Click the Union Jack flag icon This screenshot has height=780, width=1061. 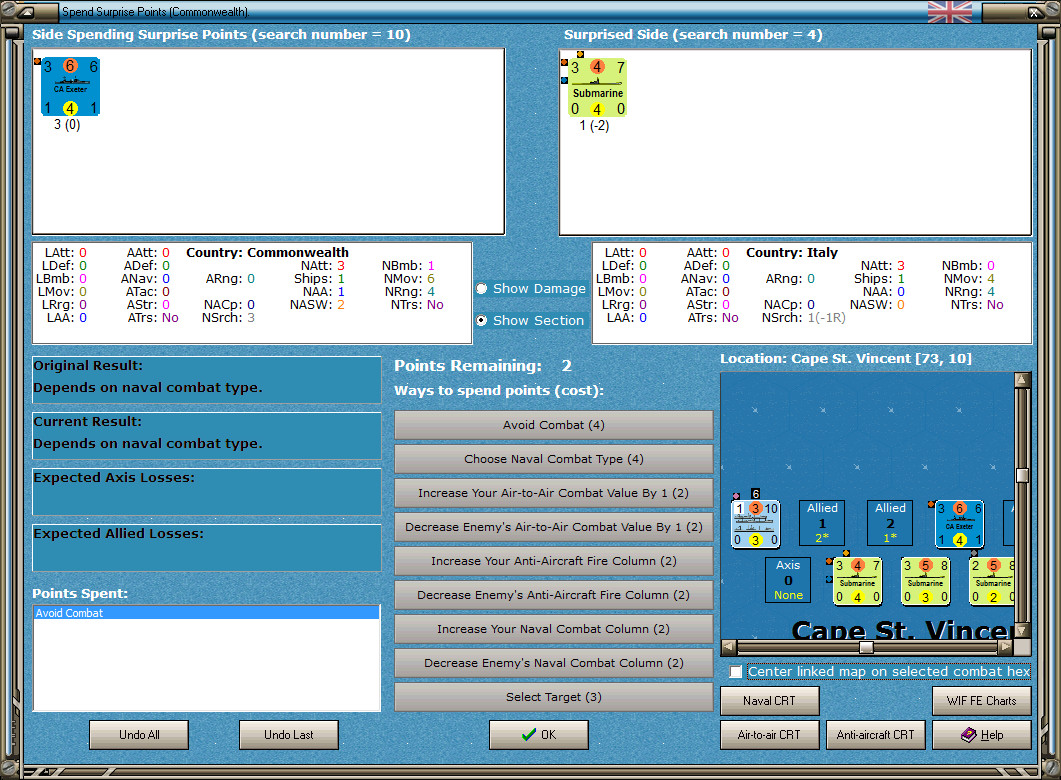[x=949, y=12]
